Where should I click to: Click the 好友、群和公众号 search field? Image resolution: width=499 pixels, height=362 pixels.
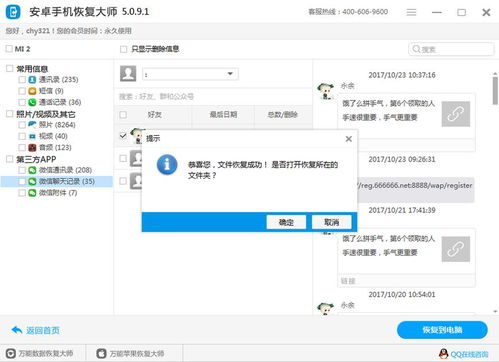[x=213, y=97]
